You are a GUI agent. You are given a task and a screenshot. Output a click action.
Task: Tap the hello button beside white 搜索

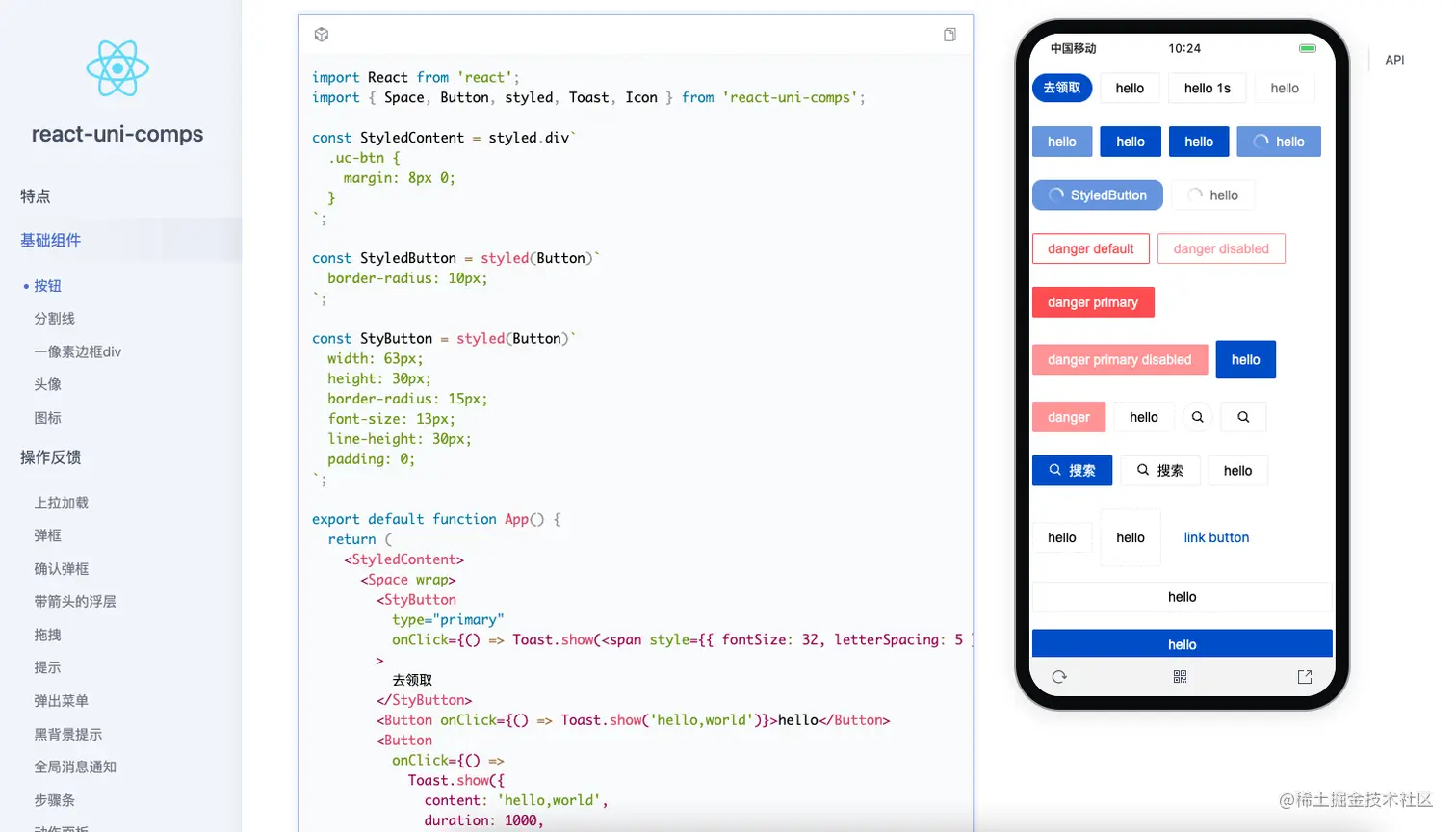pyautogui.click(x=1238, y=470)
